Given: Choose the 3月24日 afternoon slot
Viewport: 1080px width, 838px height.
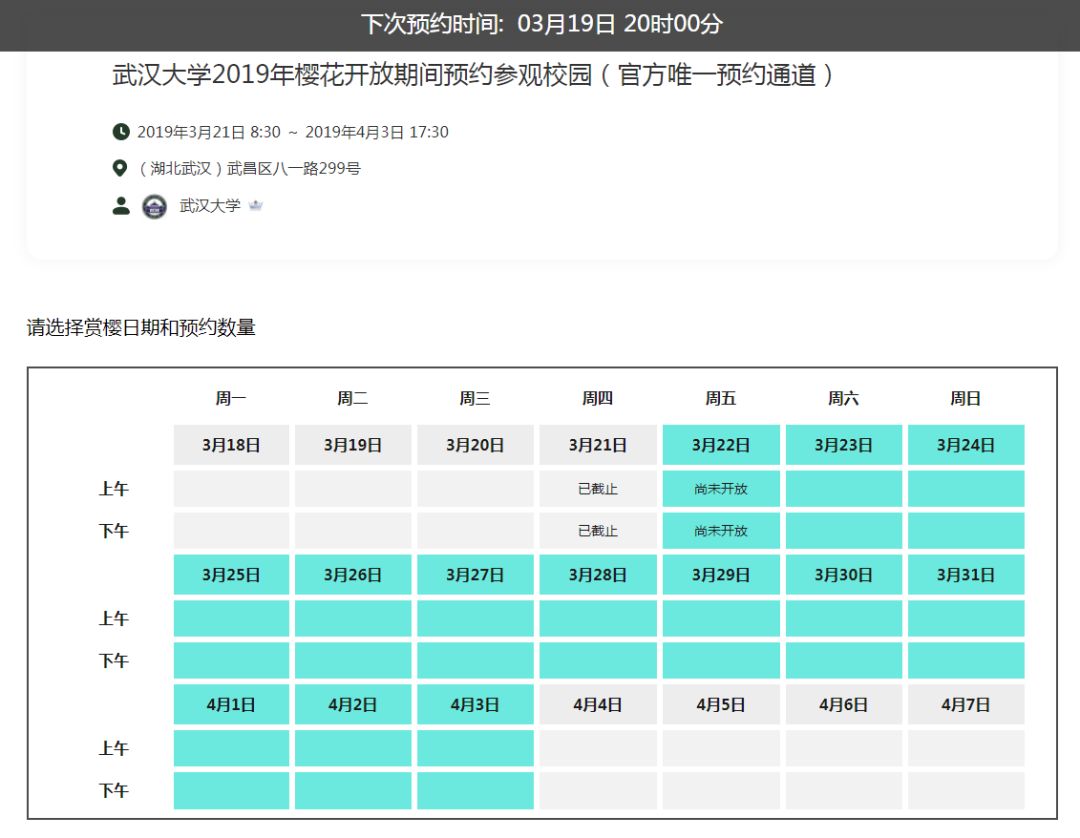Looking at the screenshot, I should pyautogui.click(x=966, y=531).
